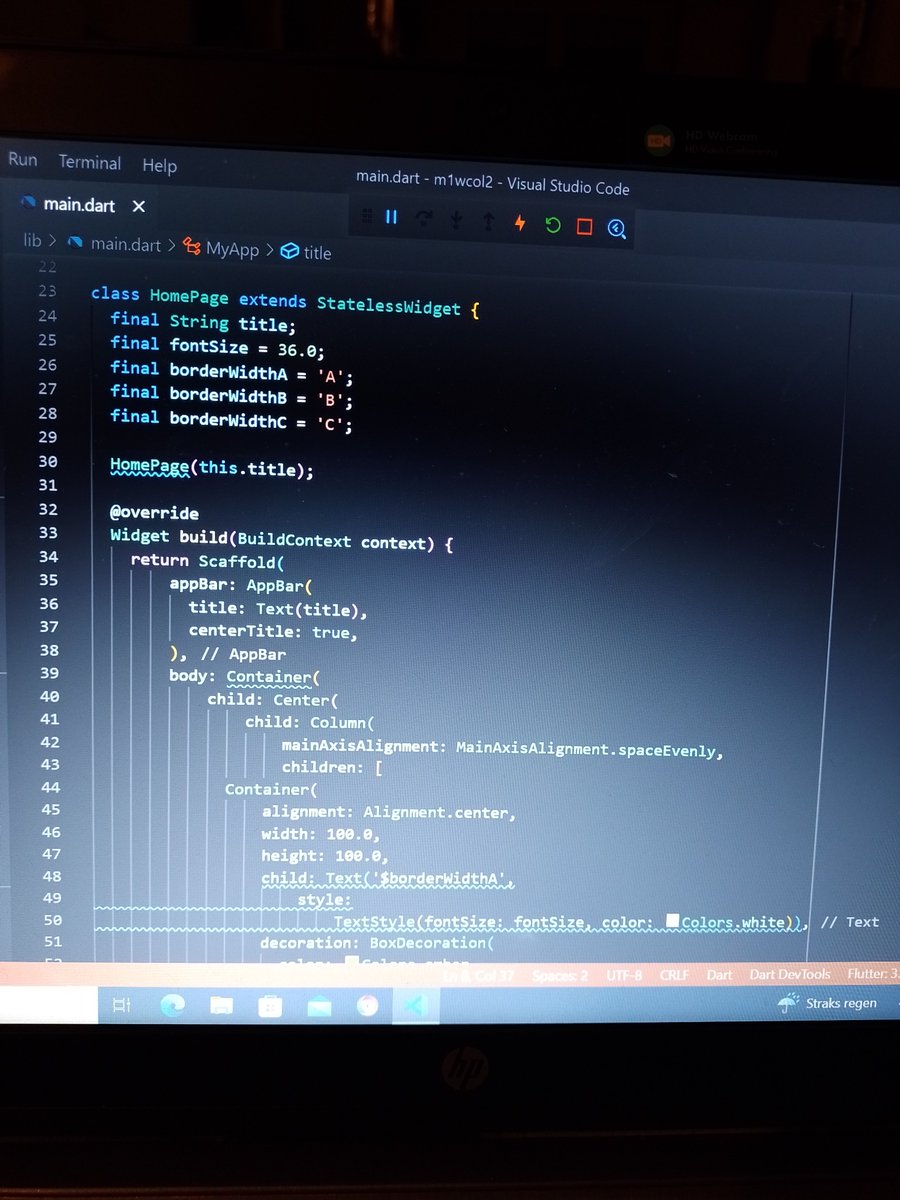Open the Terminal menu

[x=90, y=163]
